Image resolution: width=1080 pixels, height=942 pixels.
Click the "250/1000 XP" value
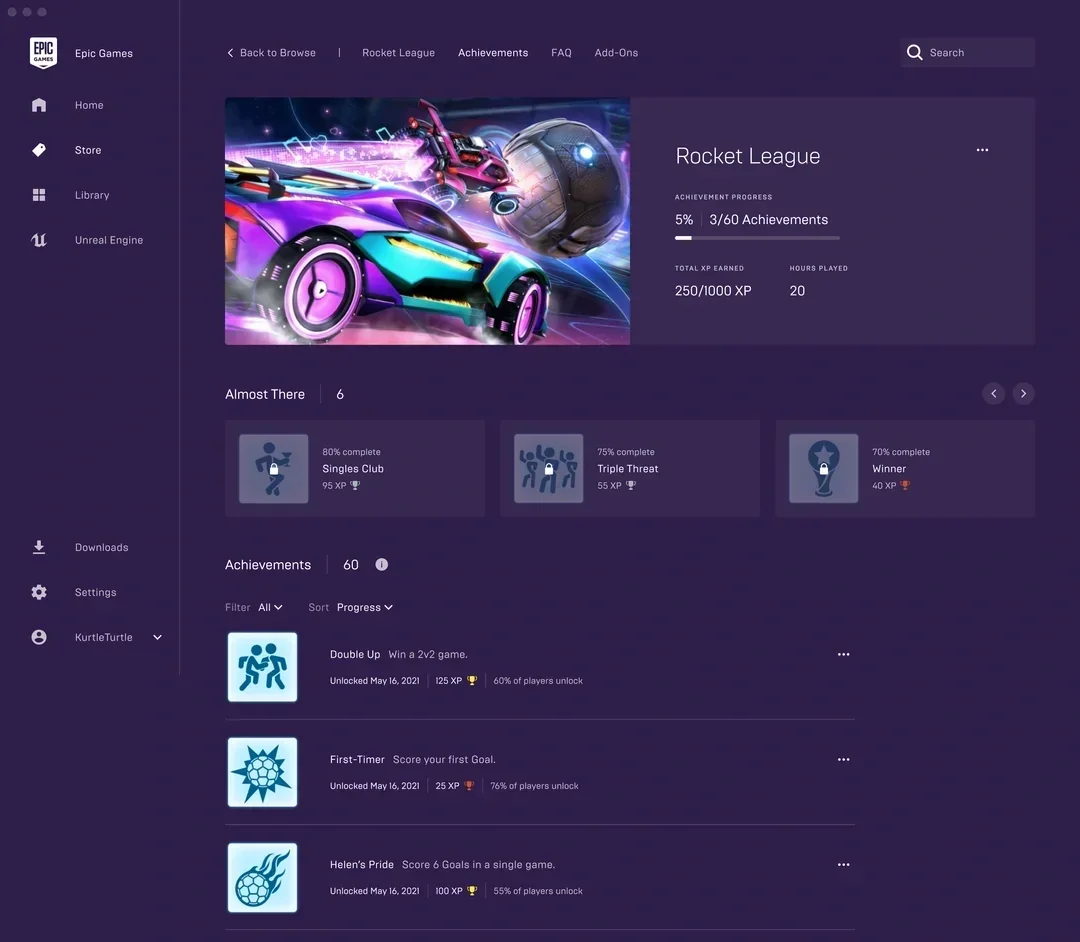pyautogui.click(x=713, y=291)
